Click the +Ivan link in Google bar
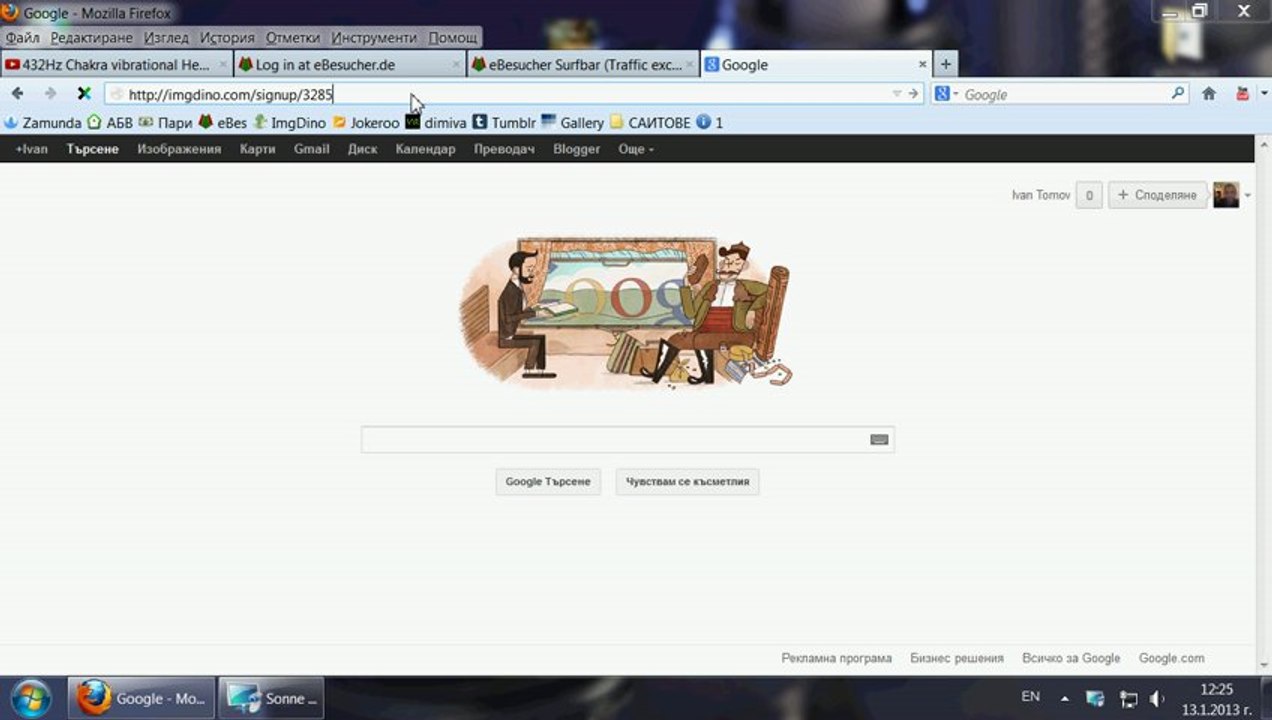The width and height of the screenshot is (1272, 720). click(x=31, y=149)
